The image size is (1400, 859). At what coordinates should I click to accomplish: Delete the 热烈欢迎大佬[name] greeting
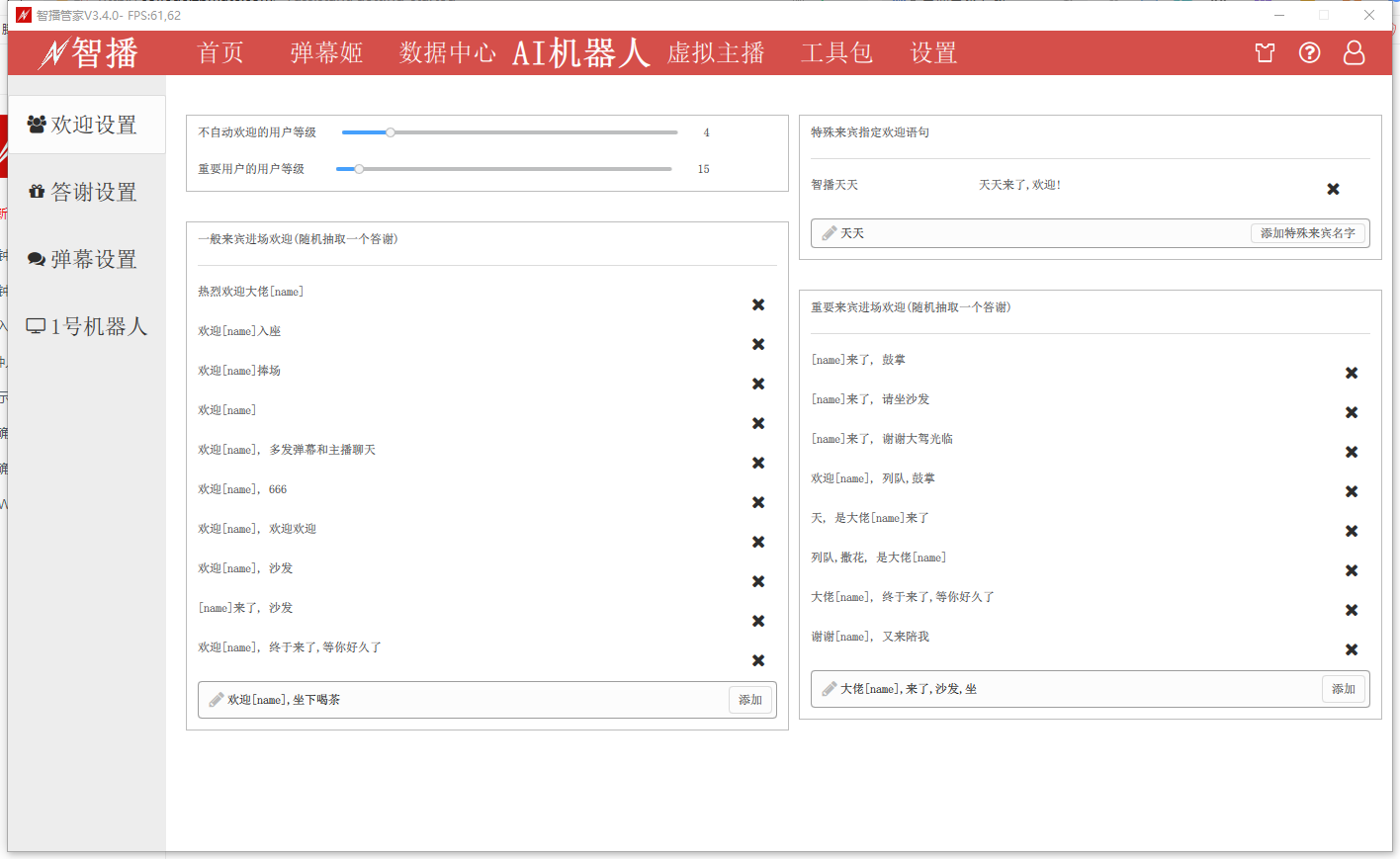pos(758,304)
